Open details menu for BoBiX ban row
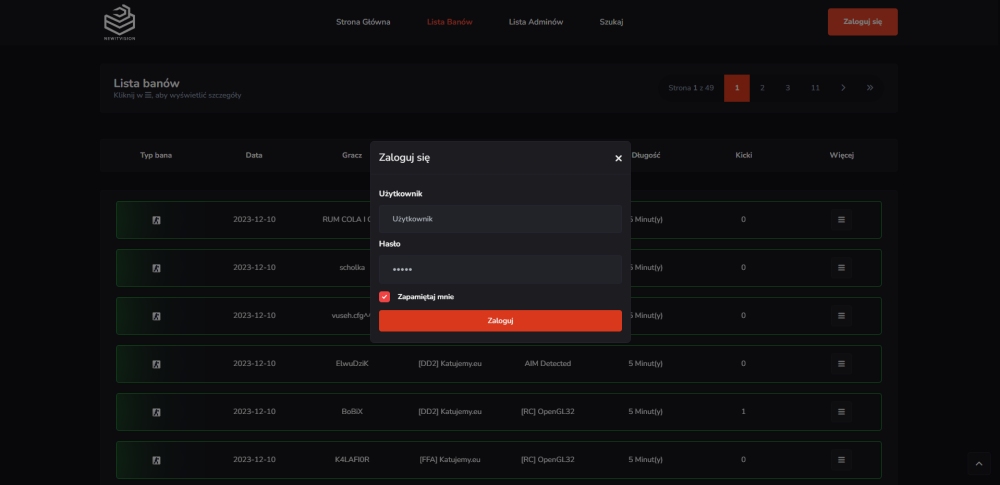The height and width of the screenshot is (485, 1000). pyautogui.click(x=841, y=412)
